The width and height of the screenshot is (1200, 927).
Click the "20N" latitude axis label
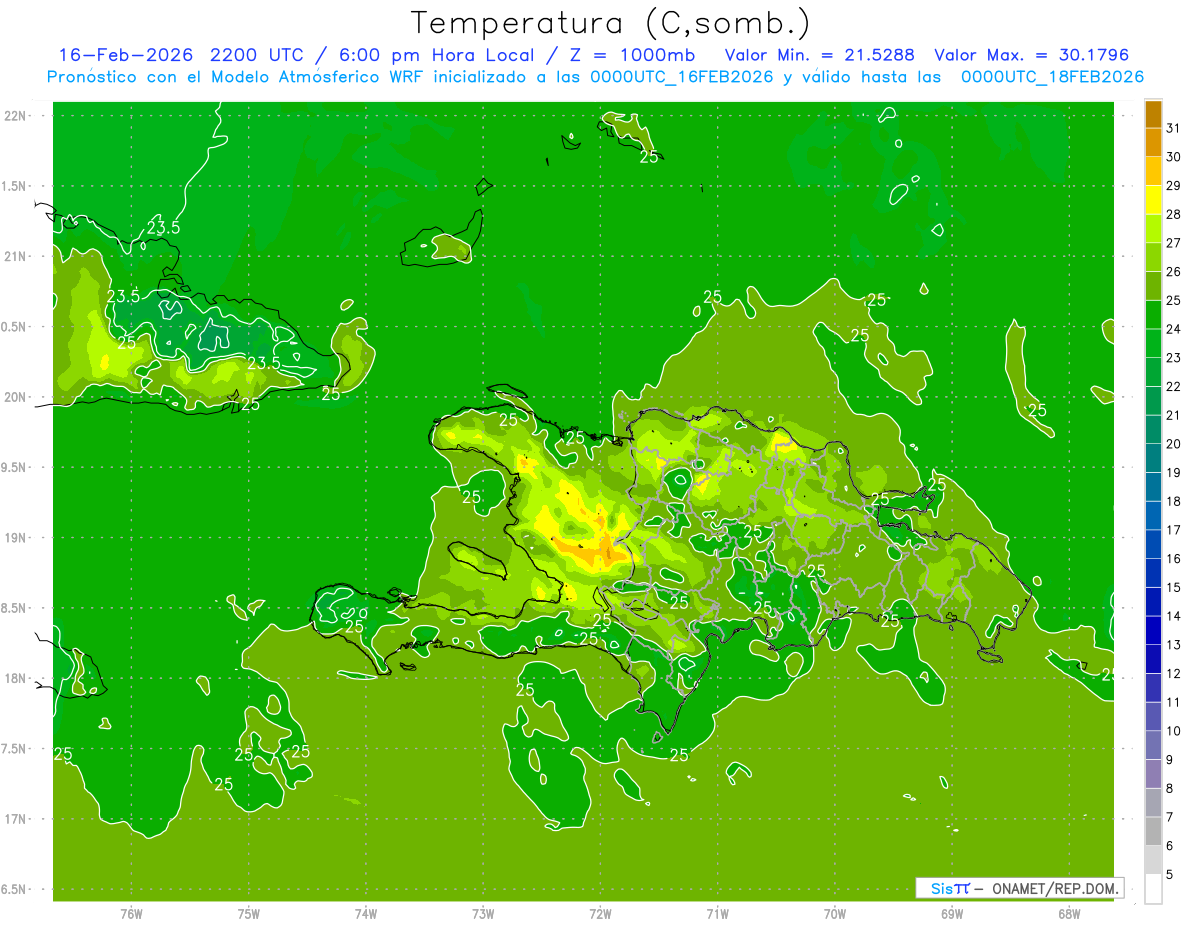click(17, 397)
